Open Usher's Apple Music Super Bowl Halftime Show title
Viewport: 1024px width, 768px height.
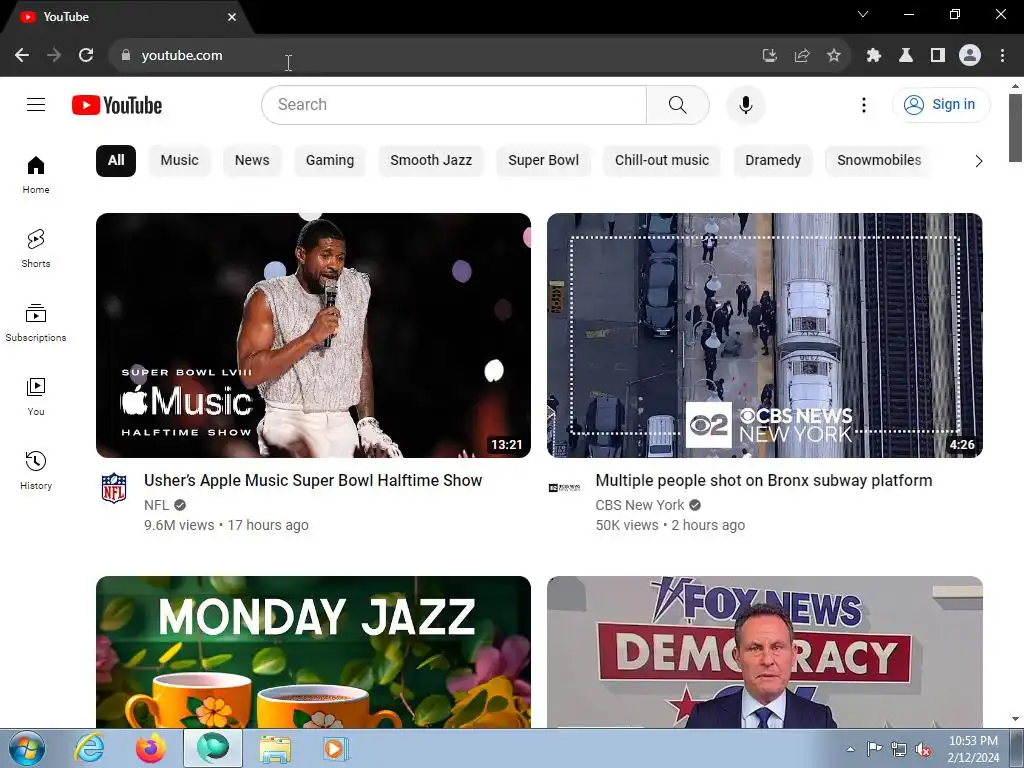tap(313, 481)
